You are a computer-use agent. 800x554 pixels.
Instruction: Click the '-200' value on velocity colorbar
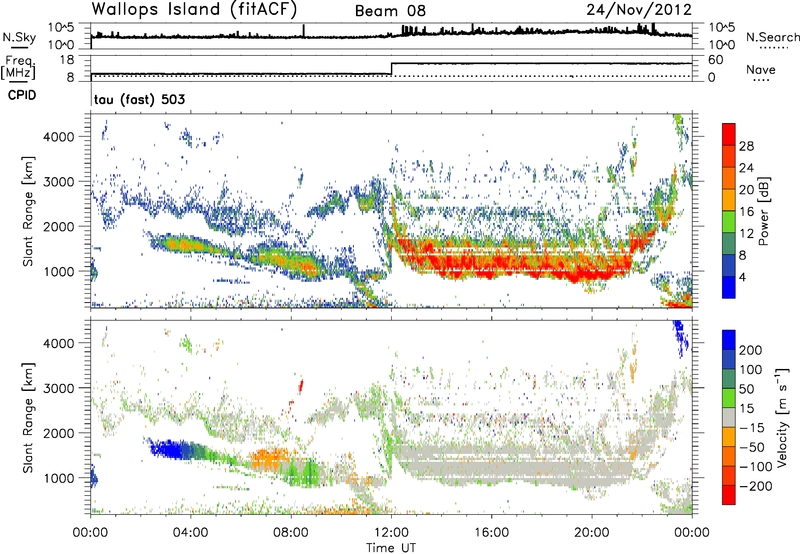(756, 486)
